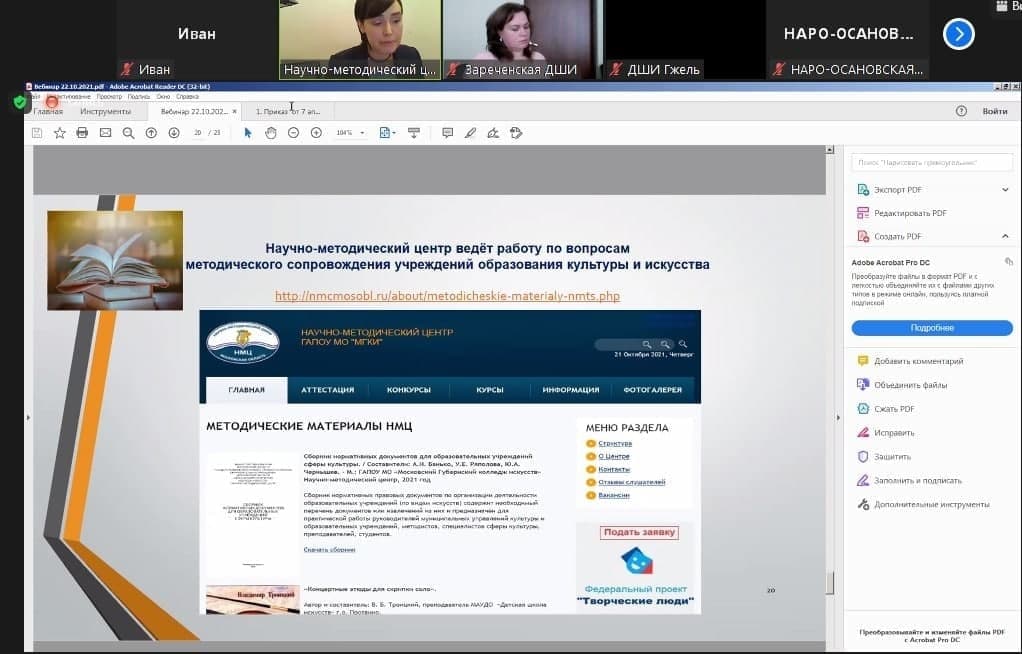Open the '1. Приказ от 7 ап...' tab
The height and width of the screenshot is (654, 1022).
(287, 111)
